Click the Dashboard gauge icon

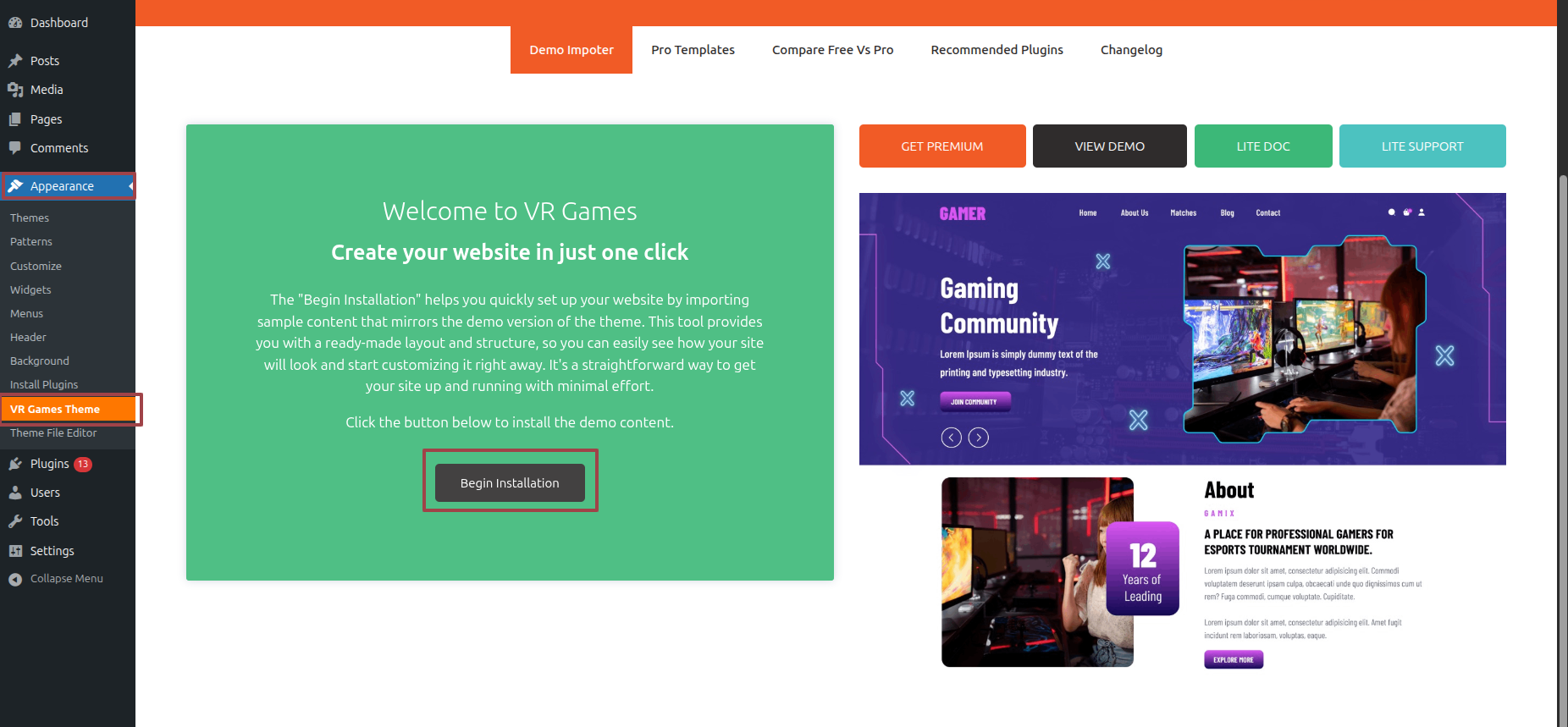[15, 23]
